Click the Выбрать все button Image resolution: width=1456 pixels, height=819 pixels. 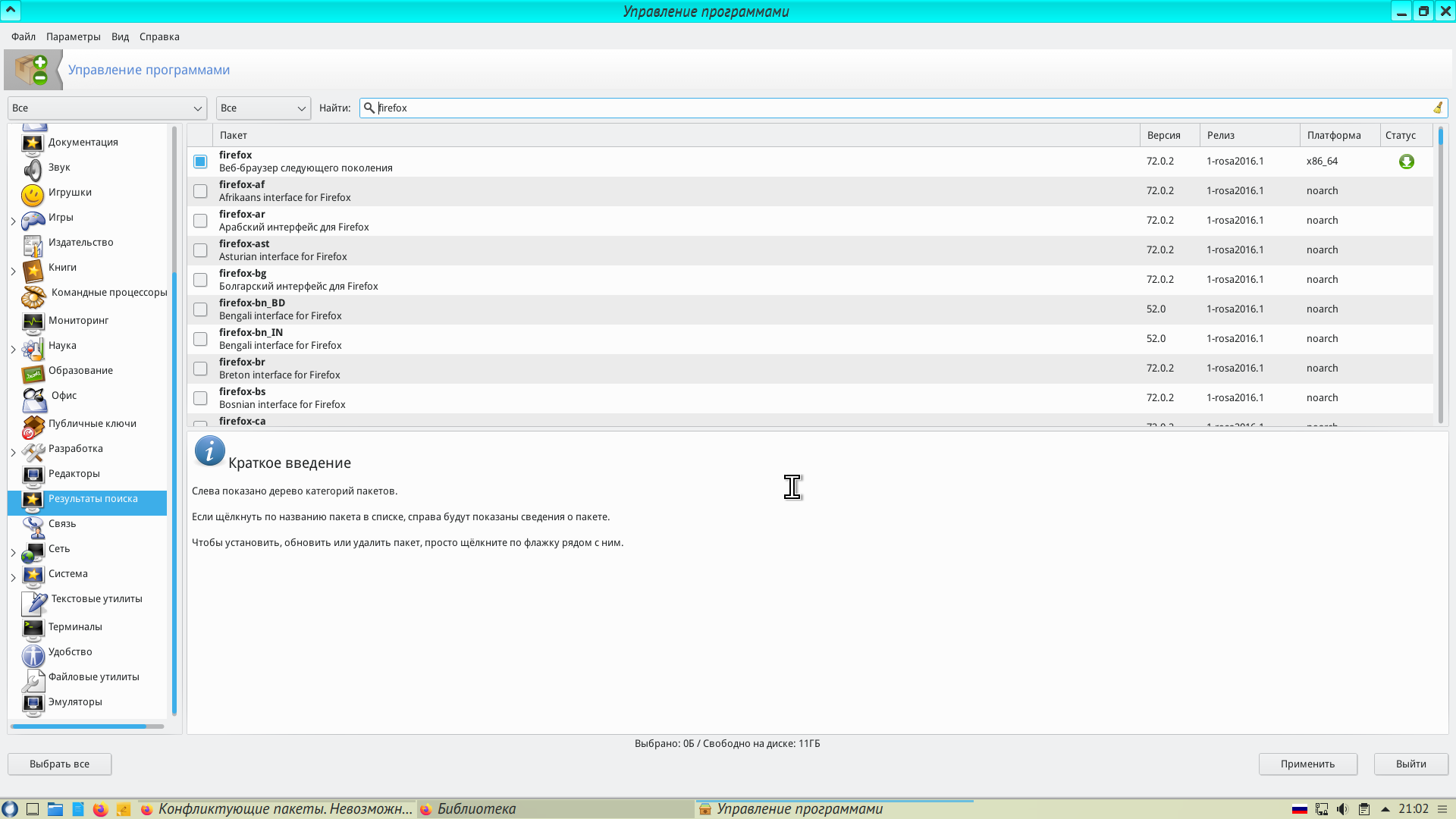point(60,764)
